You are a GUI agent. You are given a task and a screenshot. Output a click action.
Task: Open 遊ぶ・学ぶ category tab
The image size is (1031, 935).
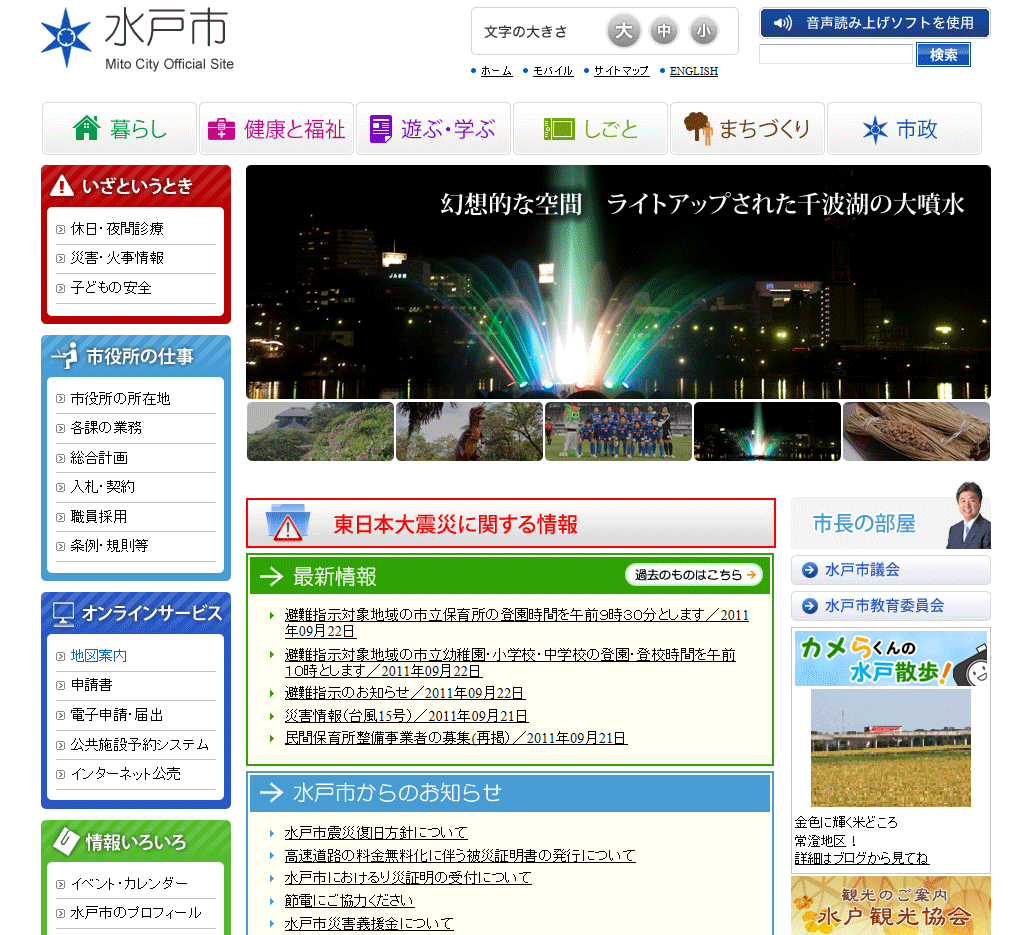pos(433,129)
